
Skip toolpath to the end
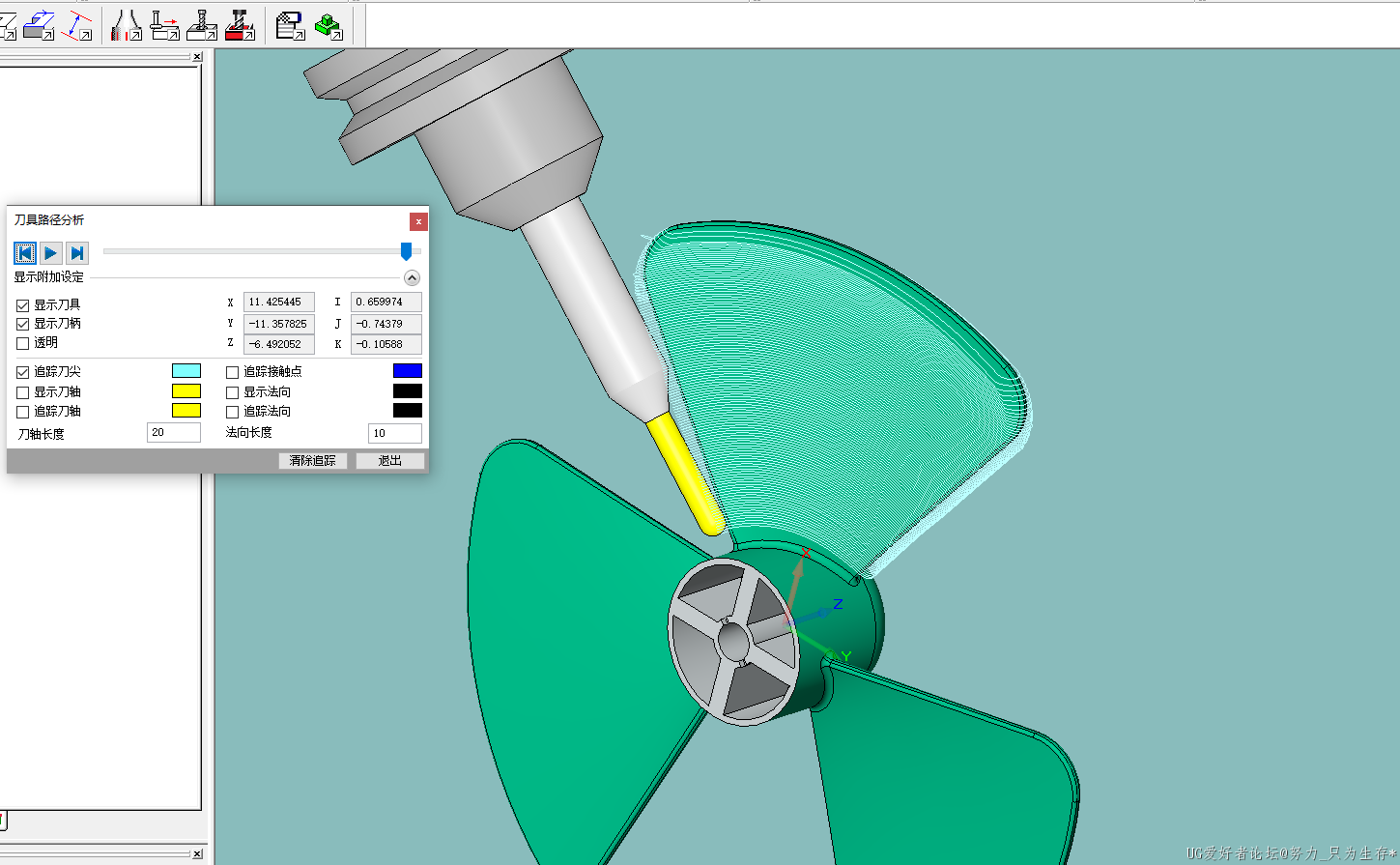77,253
